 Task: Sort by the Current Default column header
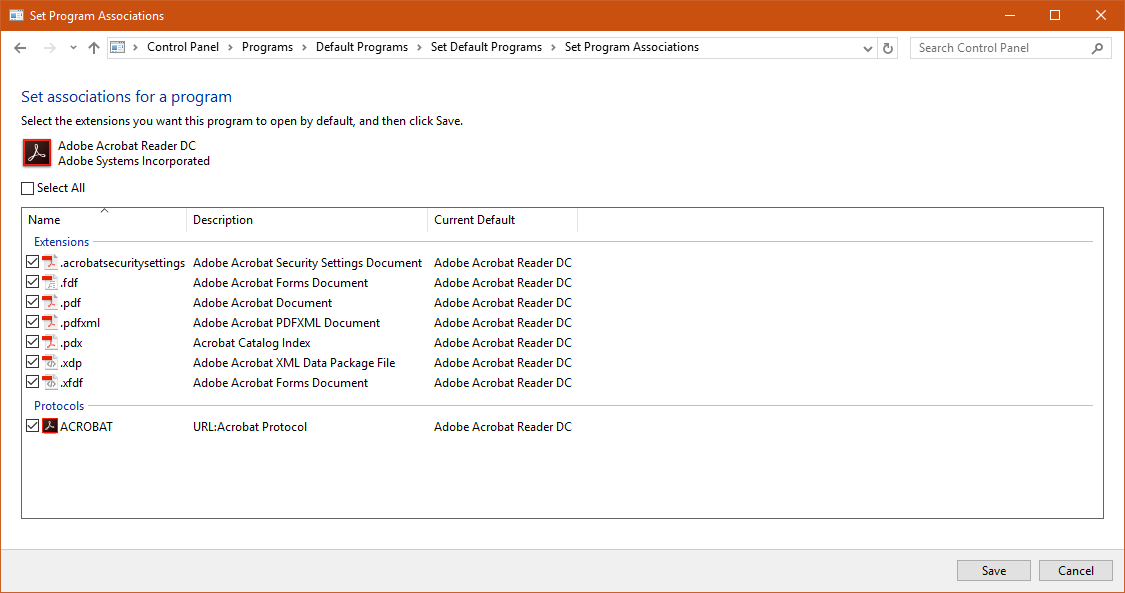[503, 220]
